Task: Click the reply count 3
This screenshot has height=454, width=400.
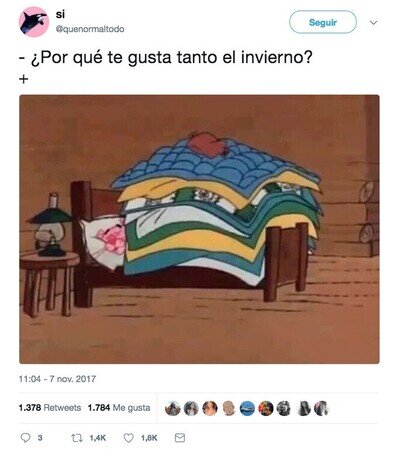Action: point(40,438)
